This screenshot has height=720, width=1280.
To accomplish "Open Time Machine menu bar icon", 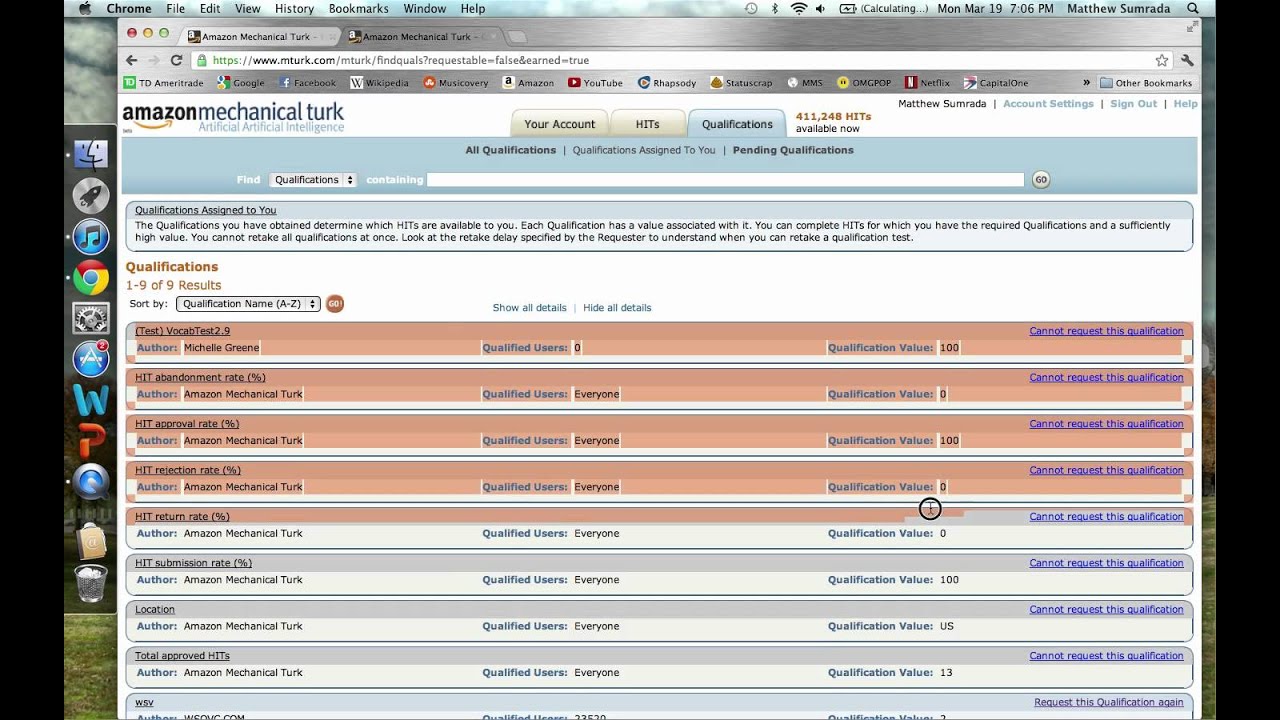I will [x=751, y=8].
